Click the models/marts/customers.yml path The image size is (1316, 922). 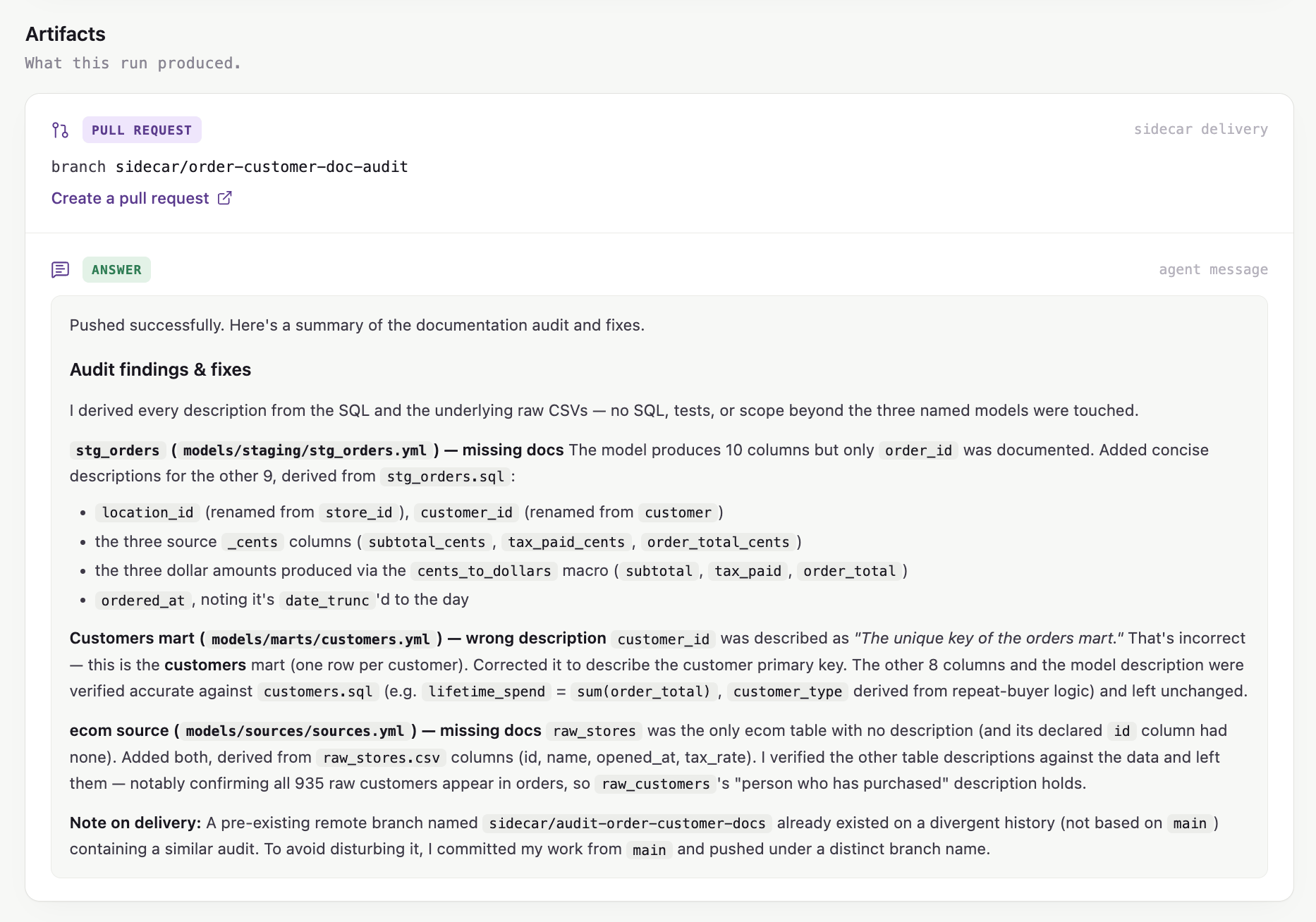click(320, 639)
